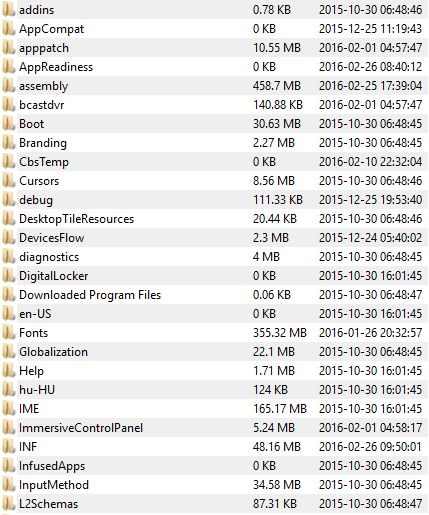Click the bcastdvr folder icon

pyautogui.click(x=8, y=105)
